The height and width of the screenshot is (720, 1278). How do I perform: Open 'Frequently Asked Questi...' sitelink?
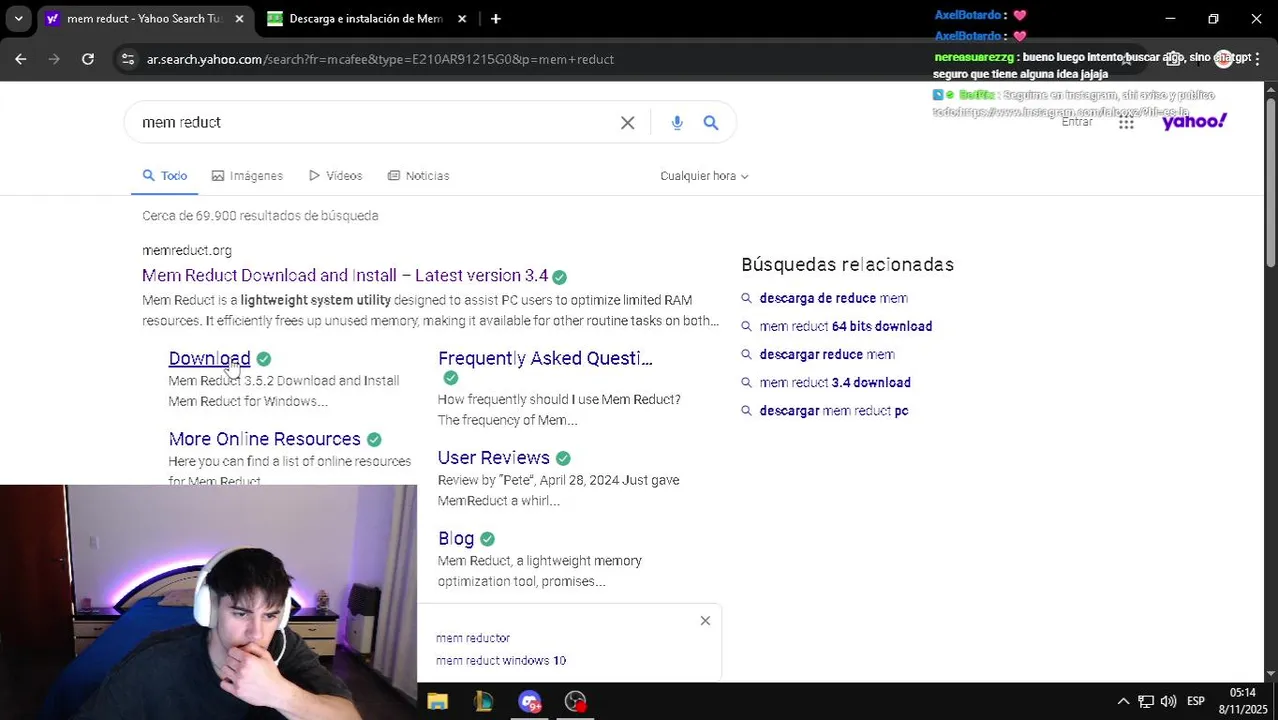[x=545, y=358]
